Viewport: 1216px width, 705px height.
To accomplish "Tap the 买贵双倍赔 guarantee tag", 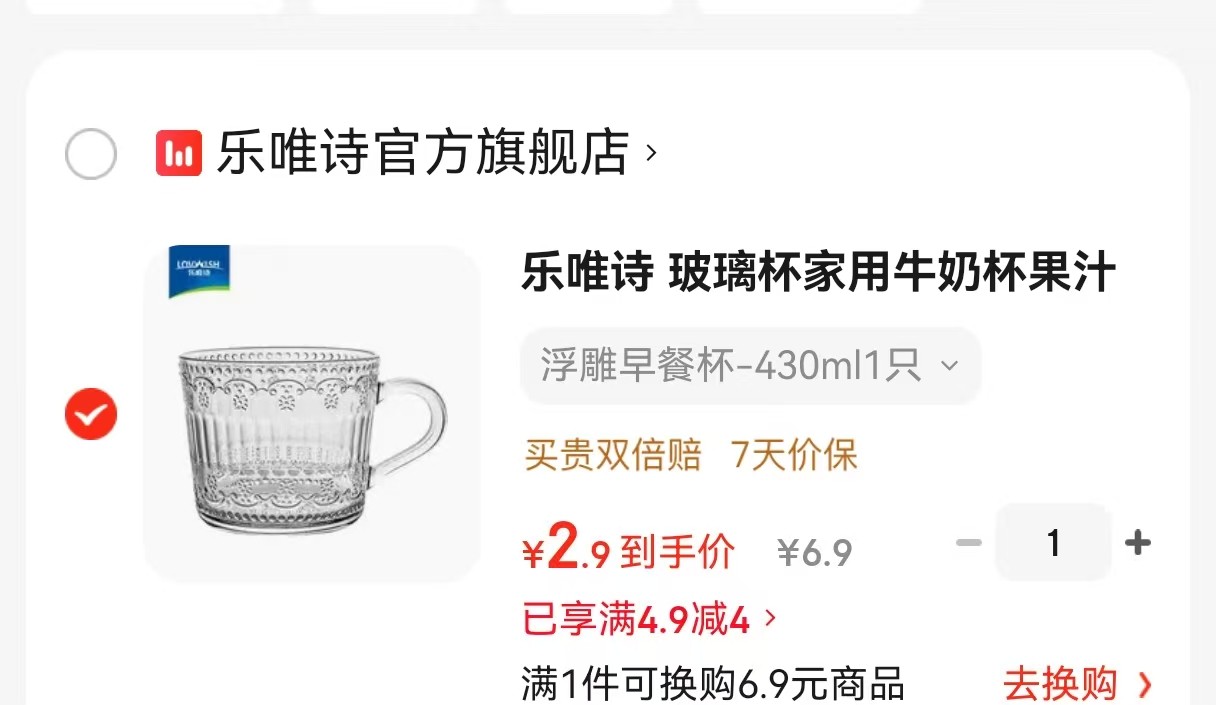I will [613, 455].
